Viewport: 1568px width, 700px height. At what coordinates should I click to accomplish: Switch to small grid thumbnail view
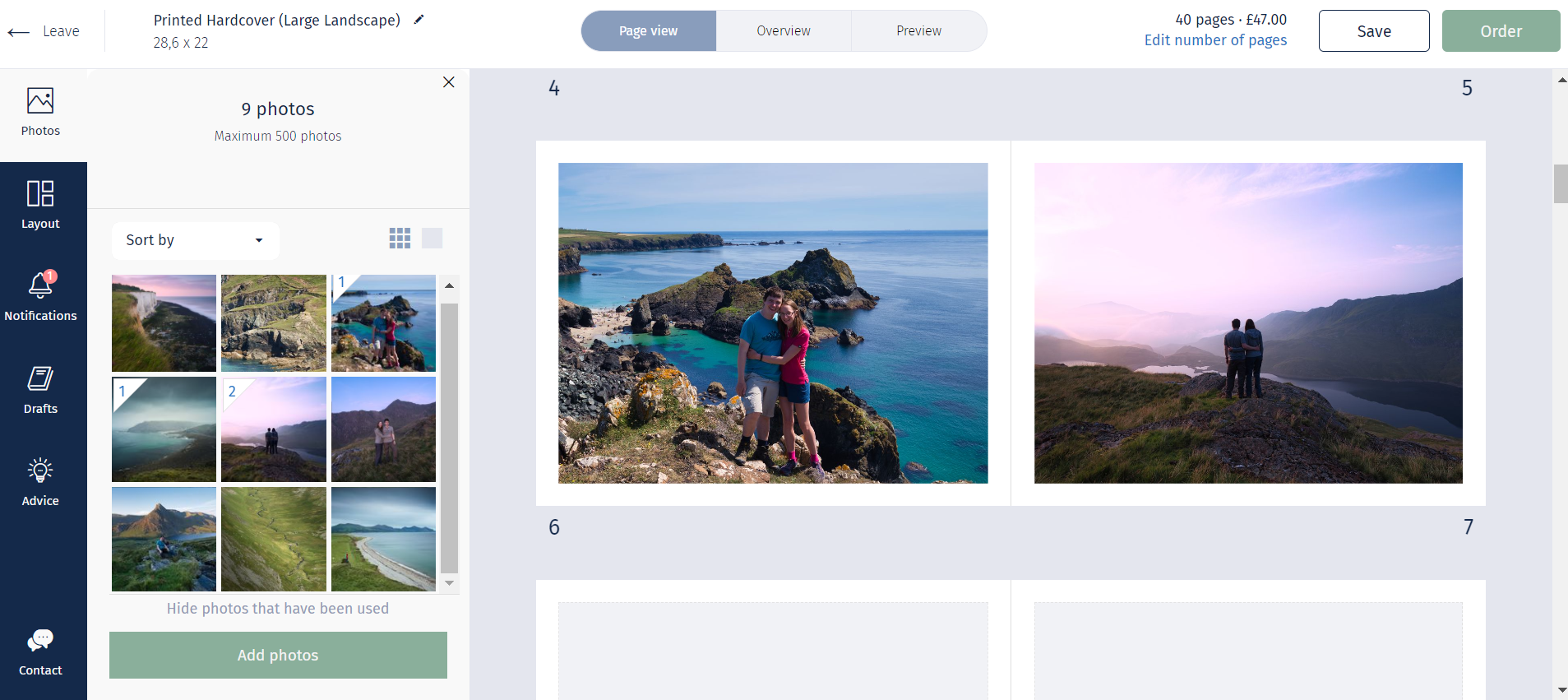[400, 239]
